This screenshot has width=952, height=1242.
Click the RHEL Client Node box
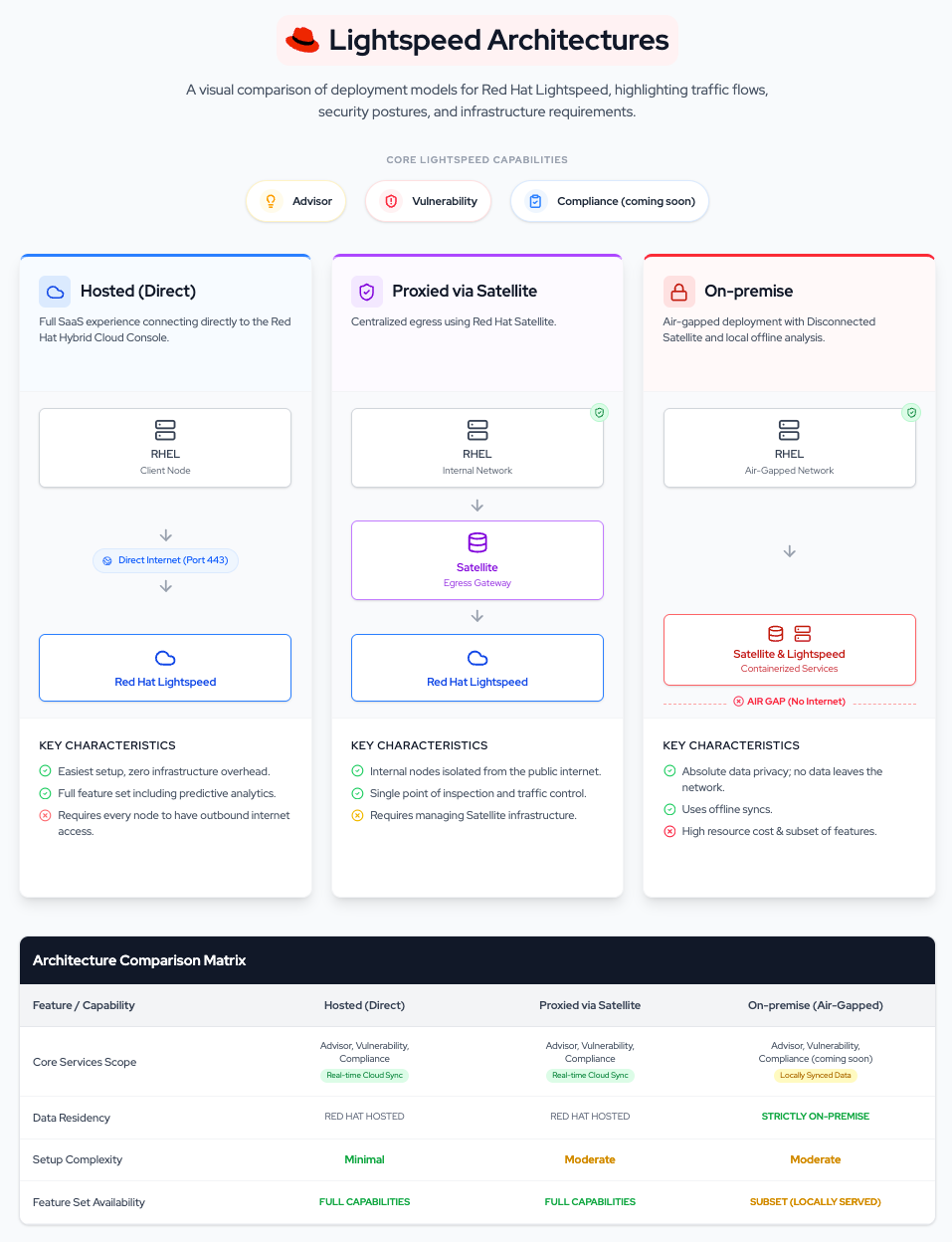point(165,448)
